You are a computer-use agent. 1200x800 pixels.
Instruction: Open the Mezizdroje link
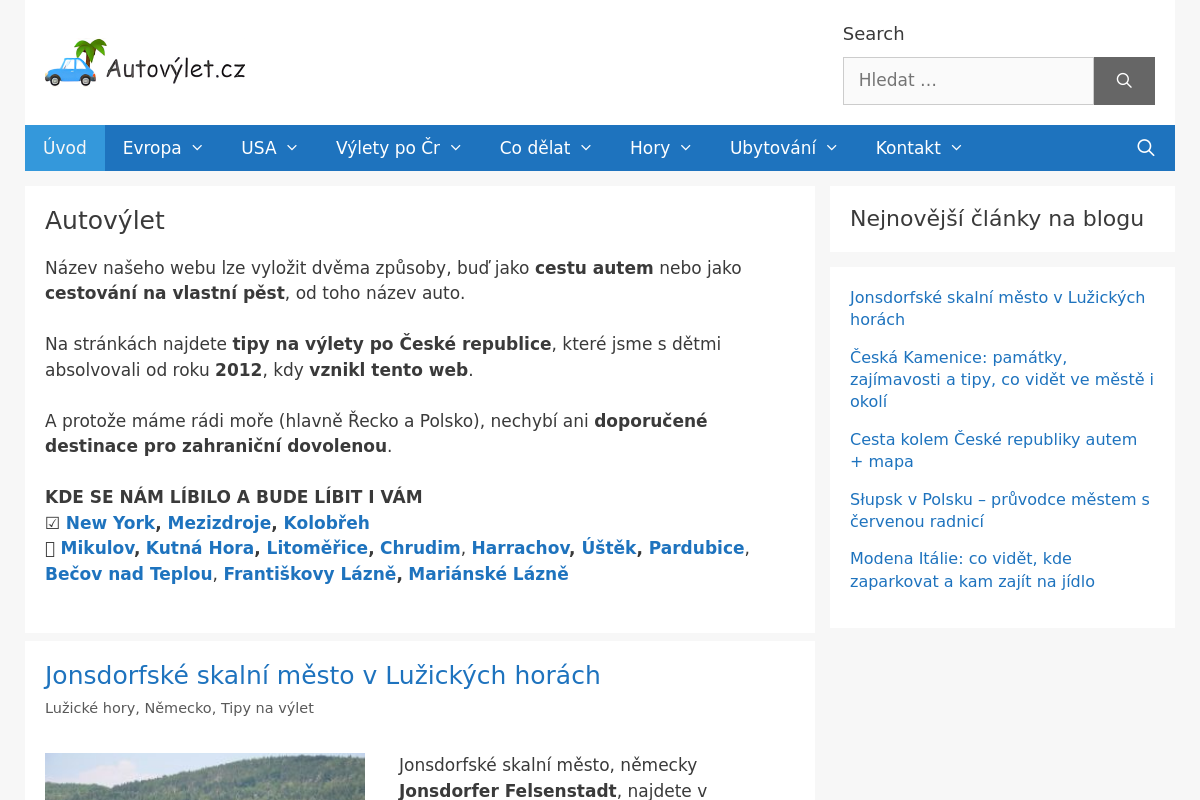pos(219,523)
